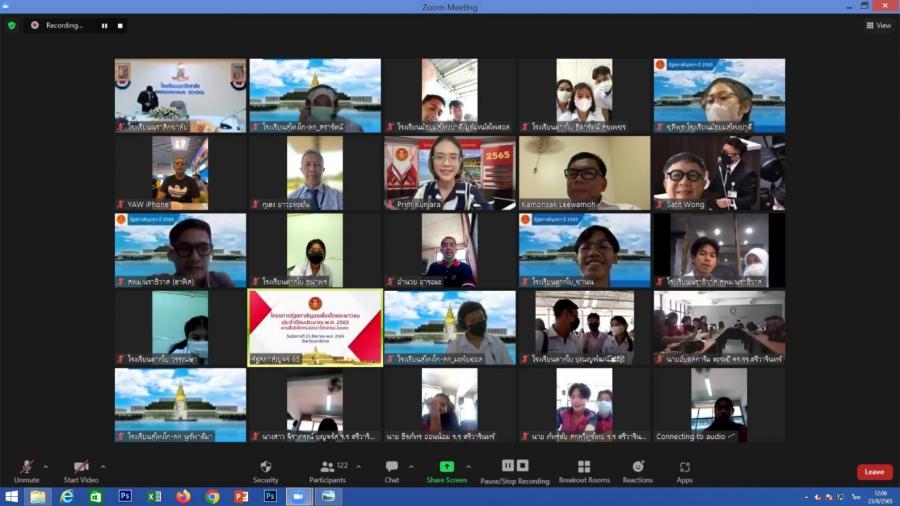Expand the caret beside Chat
This screenshot has height=506, width=900.
pos(410,466)
